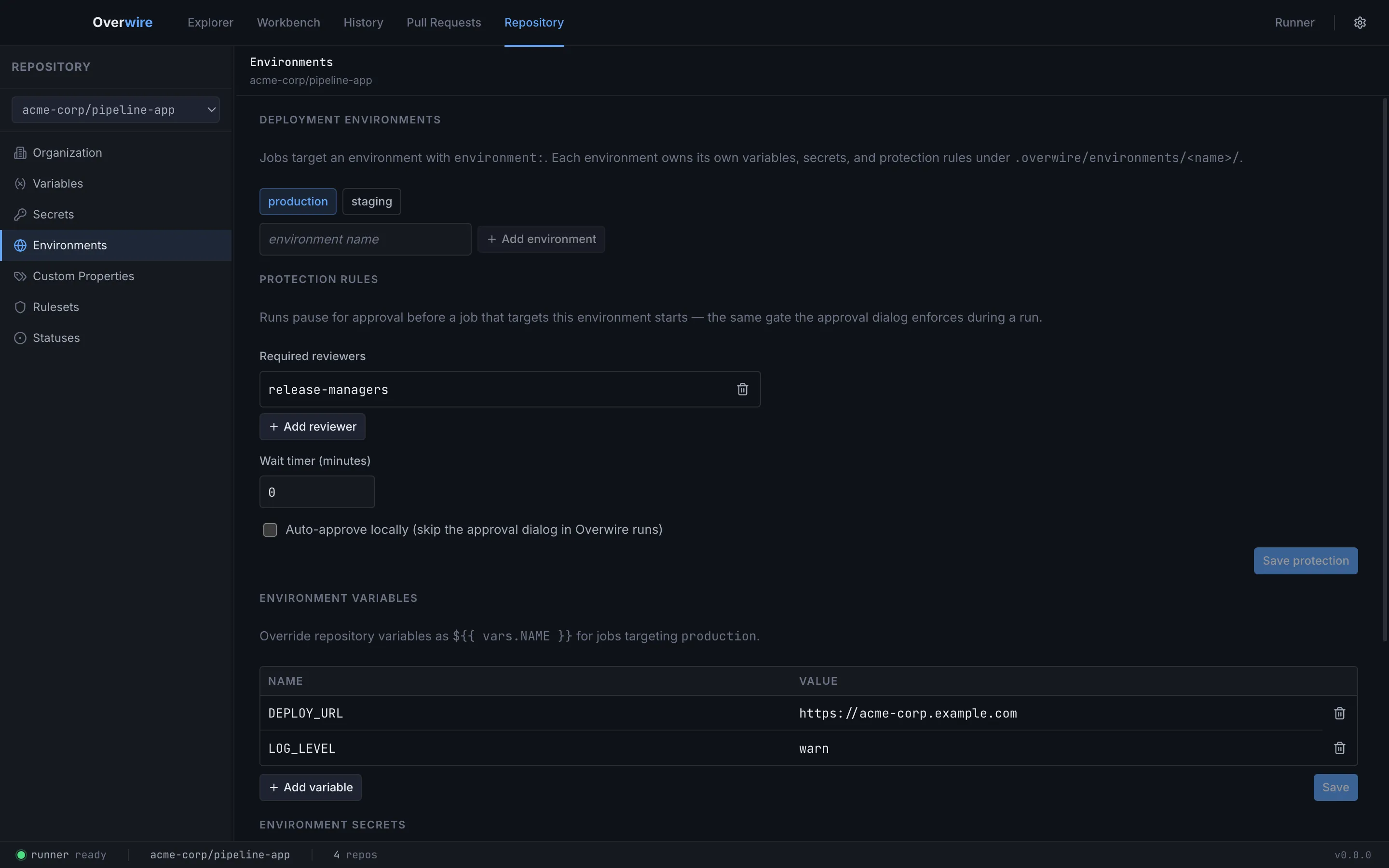Open Organization in the sidebar

coord(116,153)
